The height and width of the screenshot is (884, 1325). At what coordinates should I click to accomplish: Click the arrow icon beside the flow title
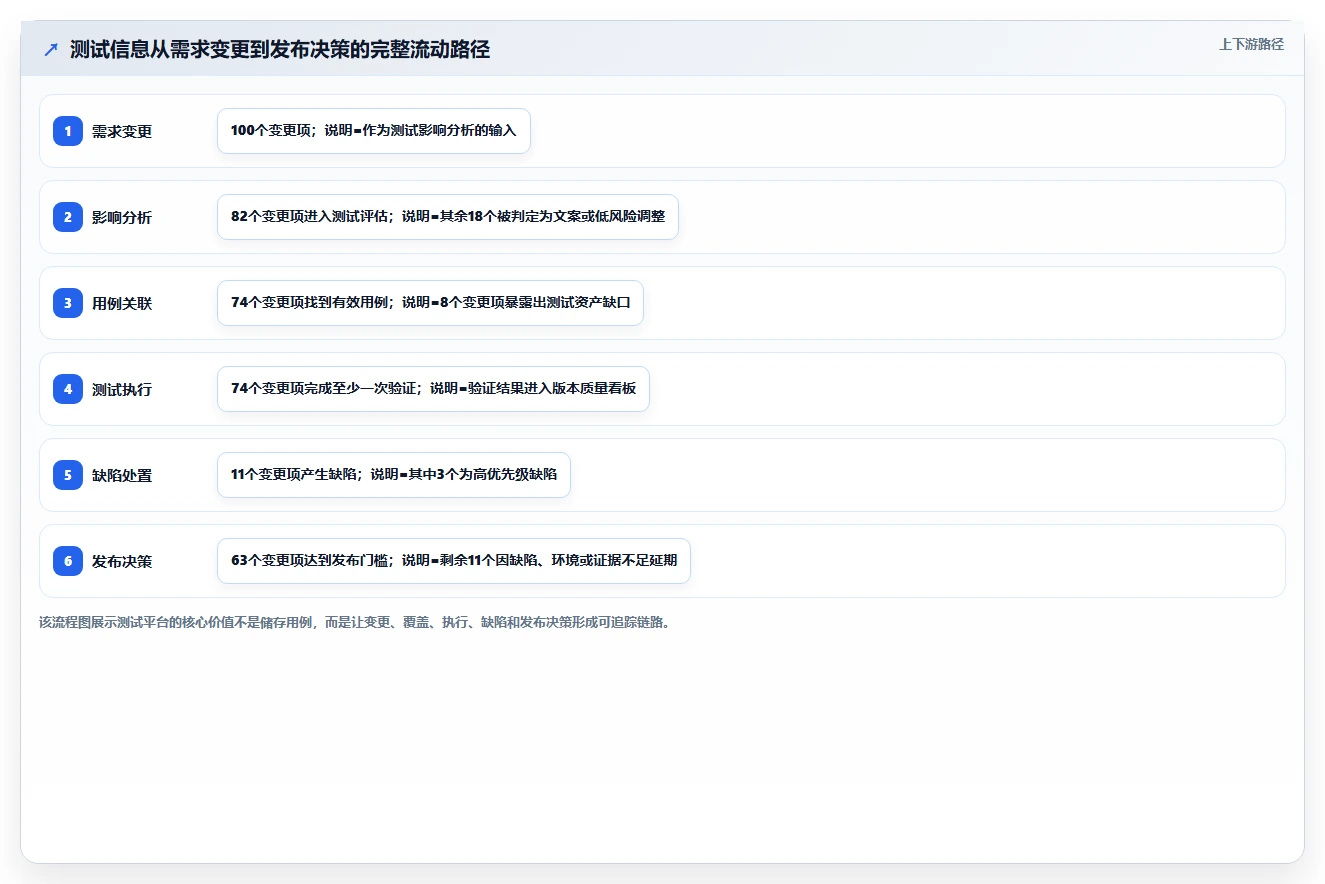51,50
